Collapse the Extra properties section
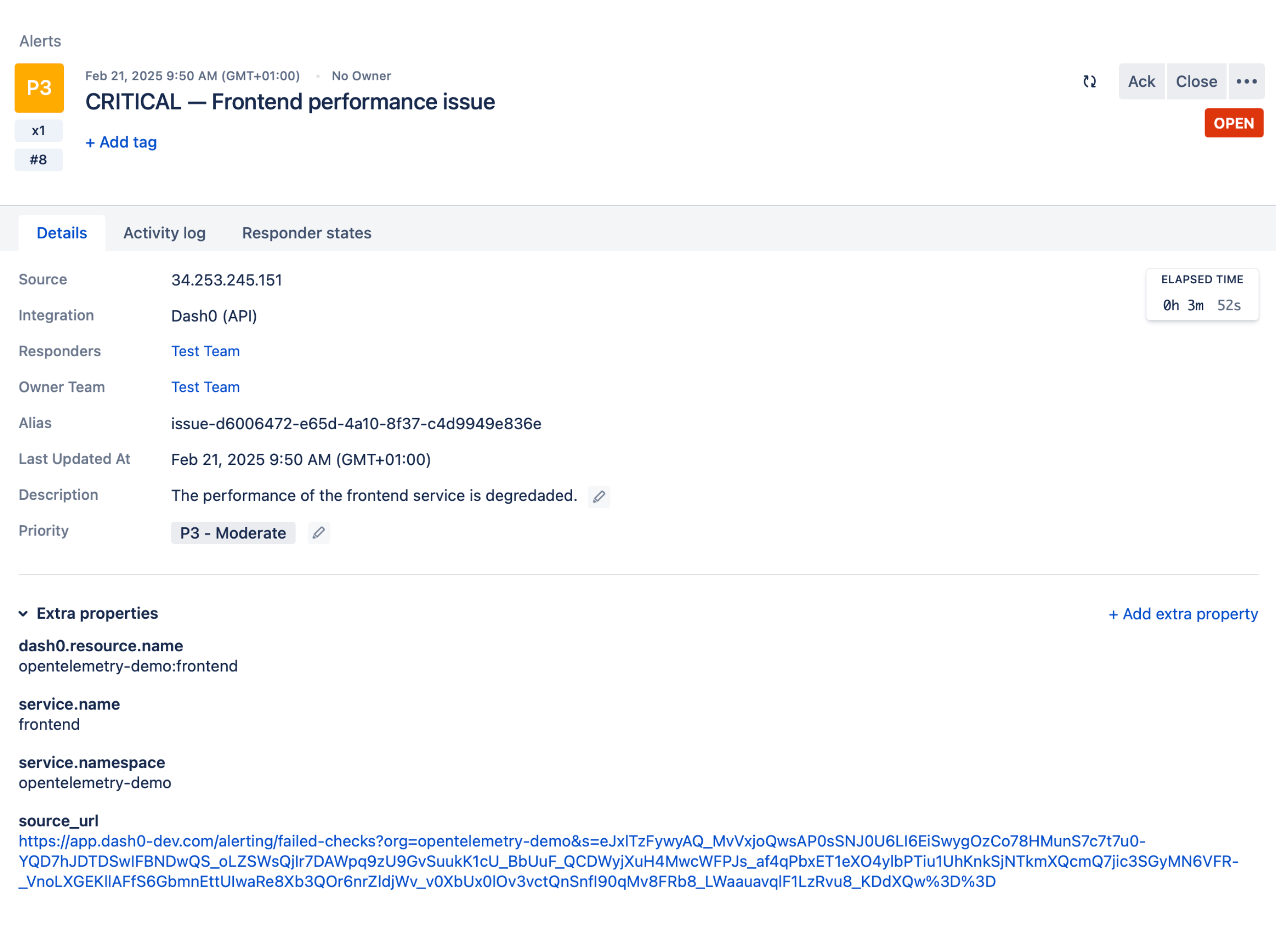The width and height of the screenshot is (1276, 952). 23,614
